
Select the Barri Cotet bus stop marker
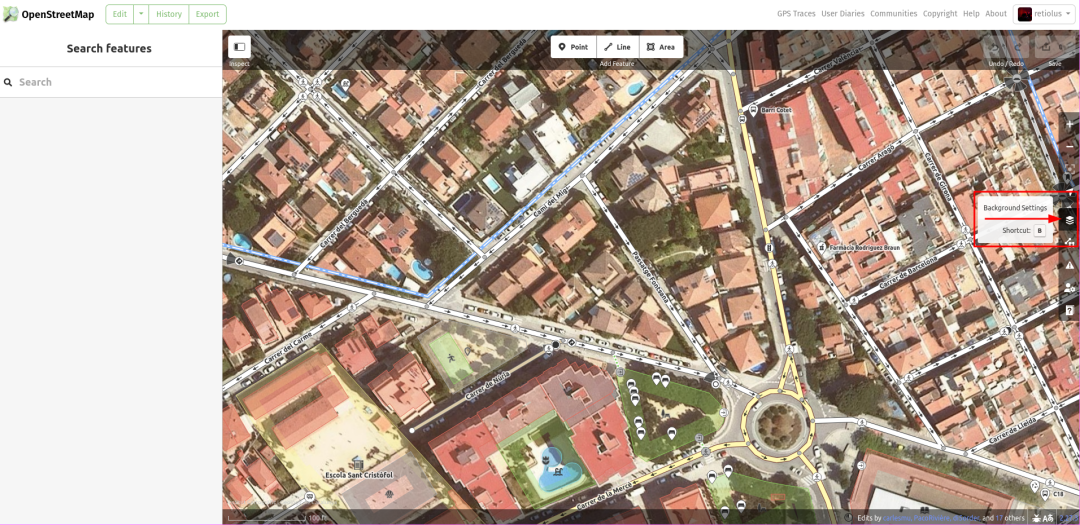coord(754,110)
